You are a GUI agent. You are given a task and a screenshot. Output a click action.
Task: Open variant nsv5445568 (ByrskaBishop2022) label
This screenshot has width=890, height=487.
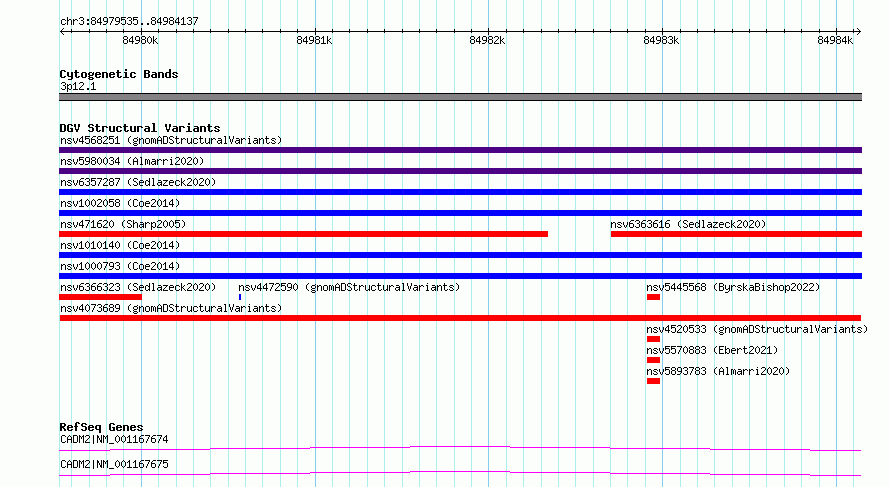pos(733,287)
